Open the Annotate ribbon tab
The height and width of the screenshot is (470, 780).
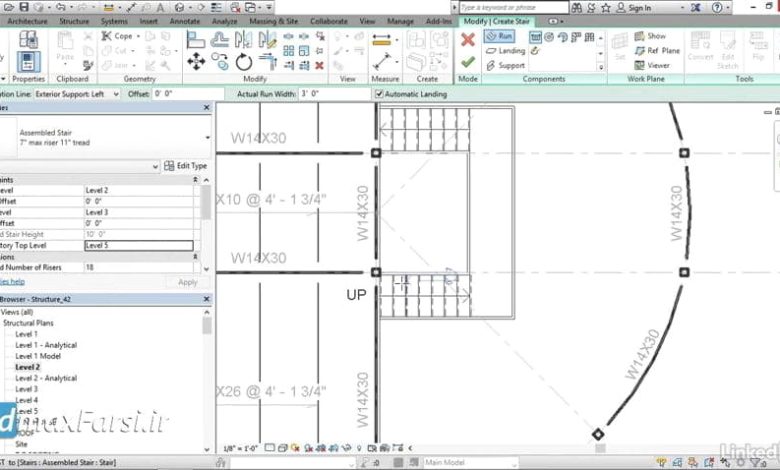point(182,20)
